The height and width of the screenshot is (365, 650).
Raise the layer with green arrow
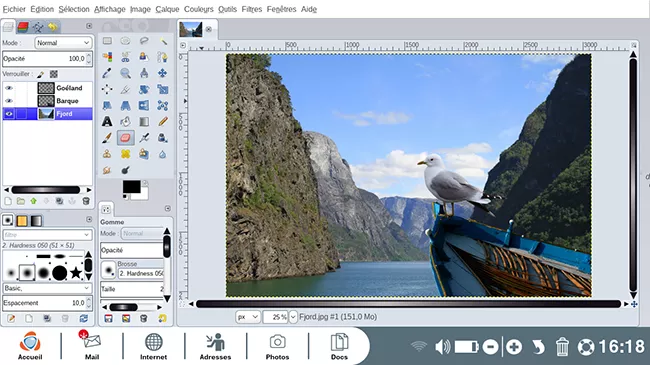tap(34, 201)
